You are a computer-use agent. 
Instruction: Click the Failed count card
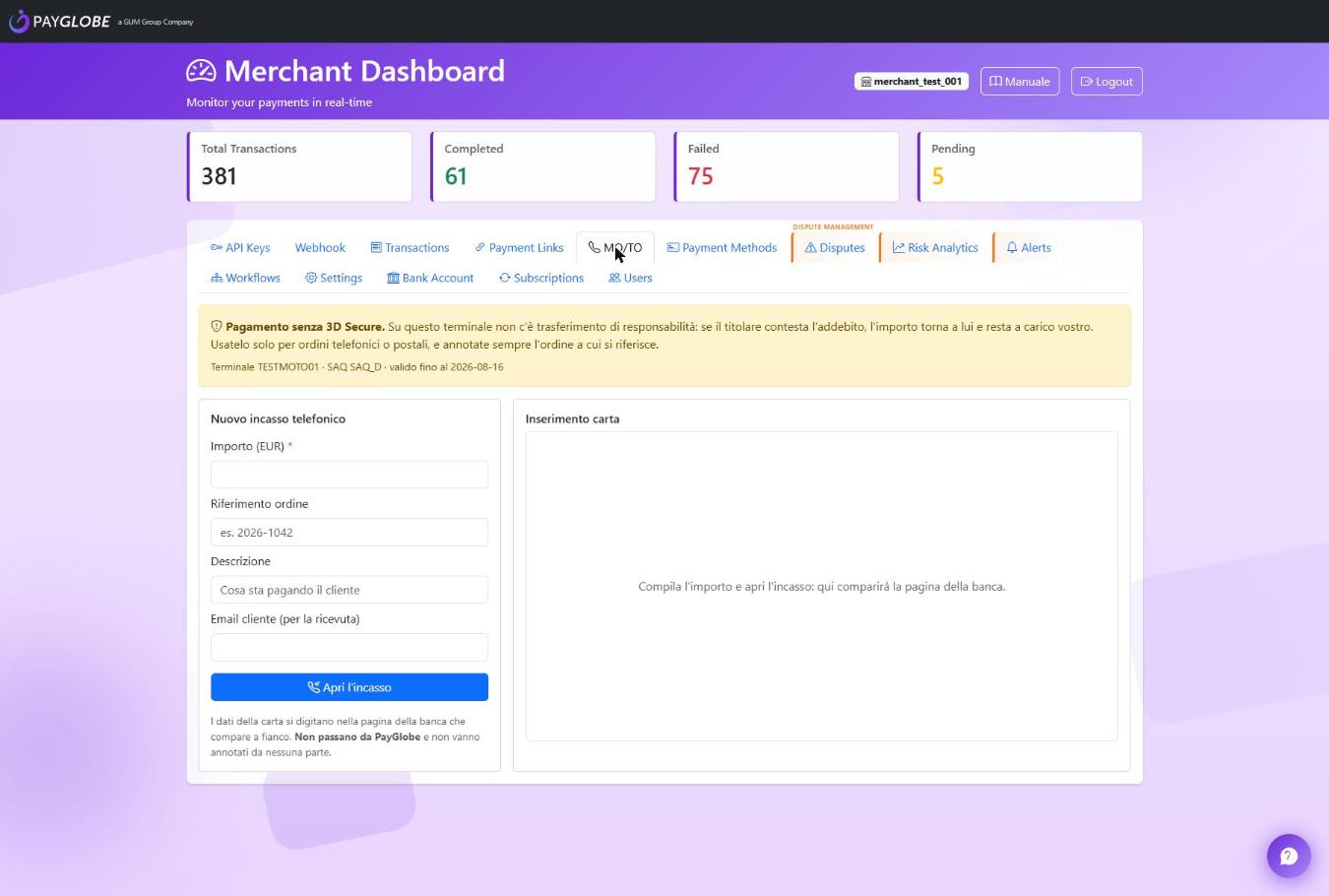click(786, 166)
